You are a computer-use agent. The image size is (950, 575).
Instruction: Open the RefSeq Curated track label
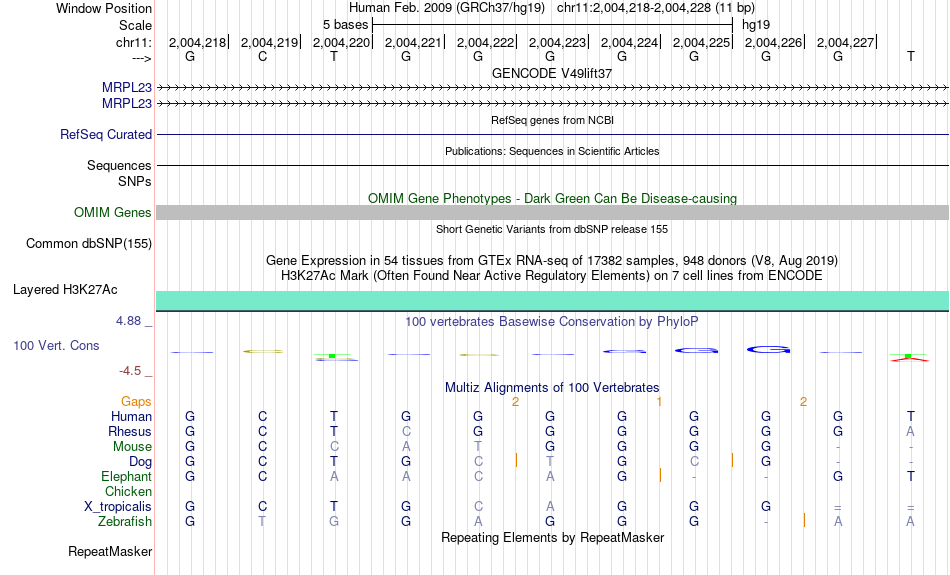click(106, 135)
